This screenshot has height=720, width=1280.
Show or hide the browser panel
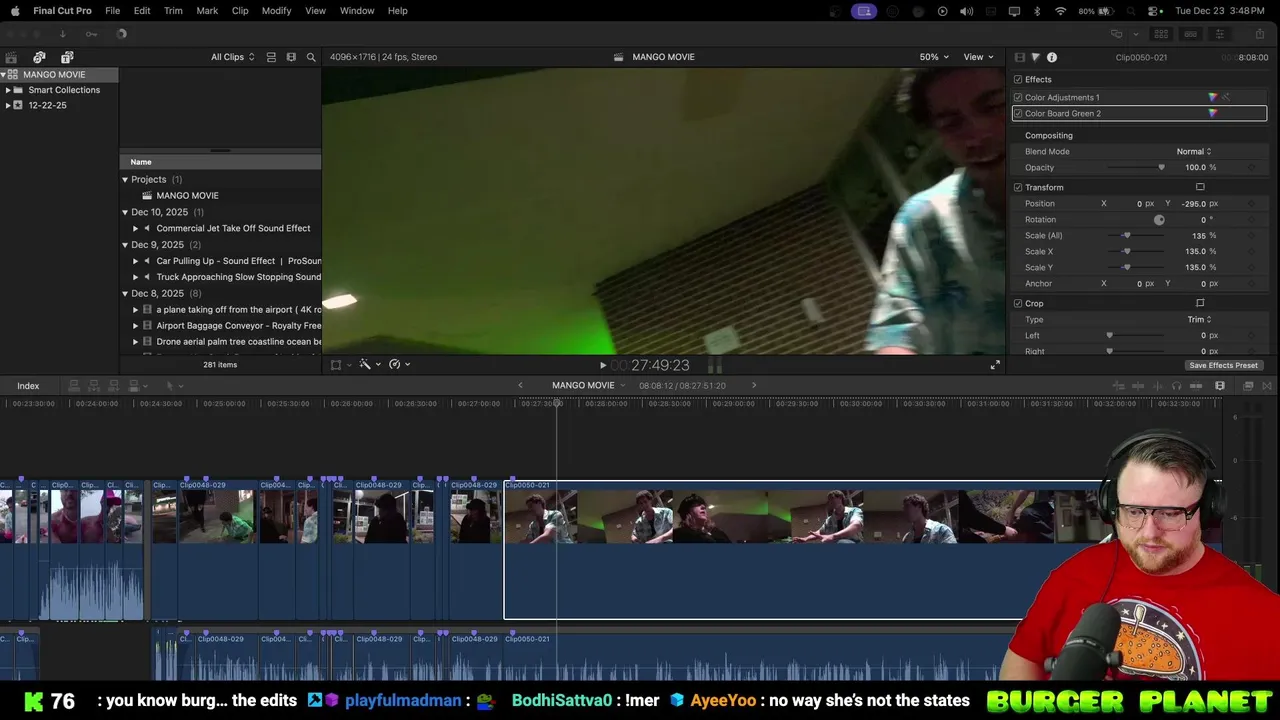(x=1161, y=34)
